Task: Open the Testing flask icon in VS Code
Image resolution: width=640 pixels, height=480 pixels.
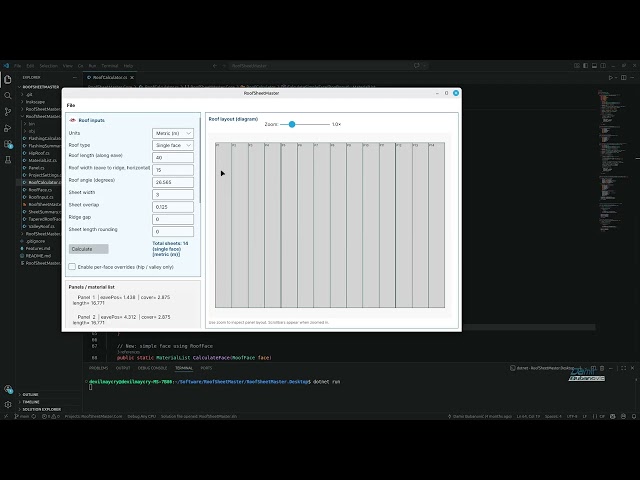Action: 8,160
